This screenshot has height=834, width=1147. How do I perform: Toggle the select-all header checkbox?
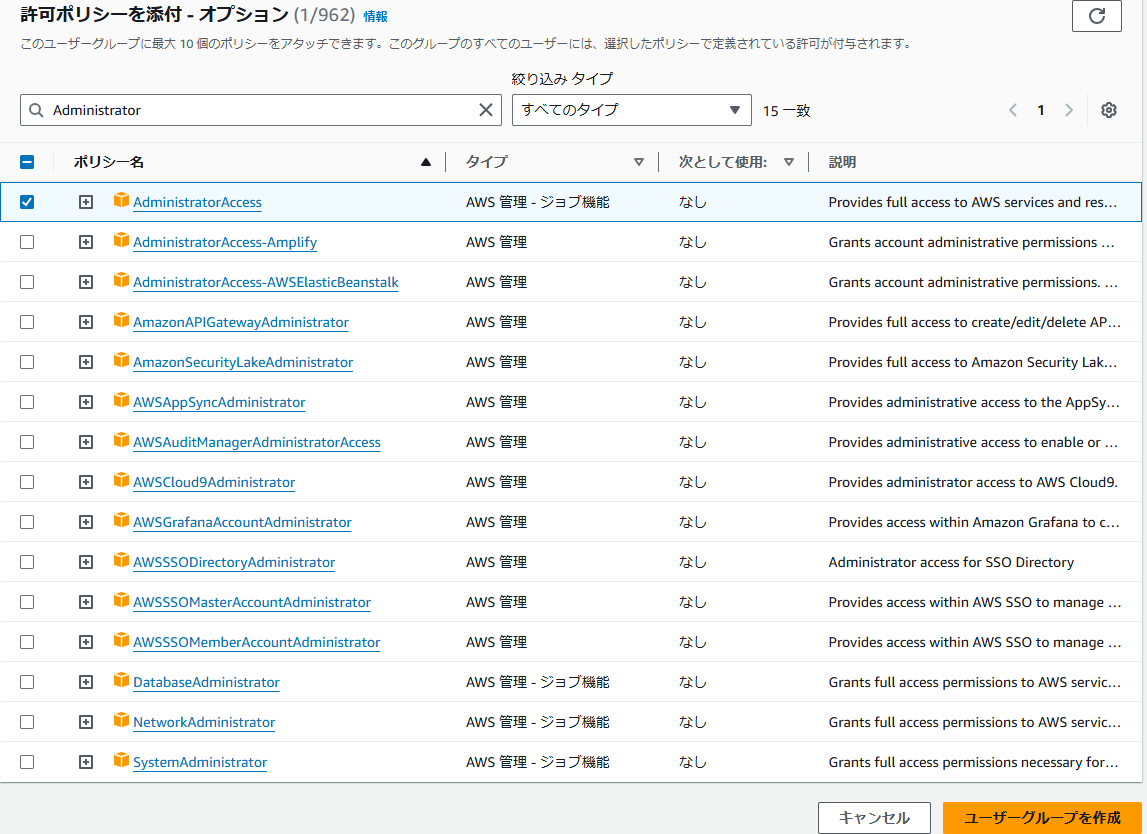[27, 162]
